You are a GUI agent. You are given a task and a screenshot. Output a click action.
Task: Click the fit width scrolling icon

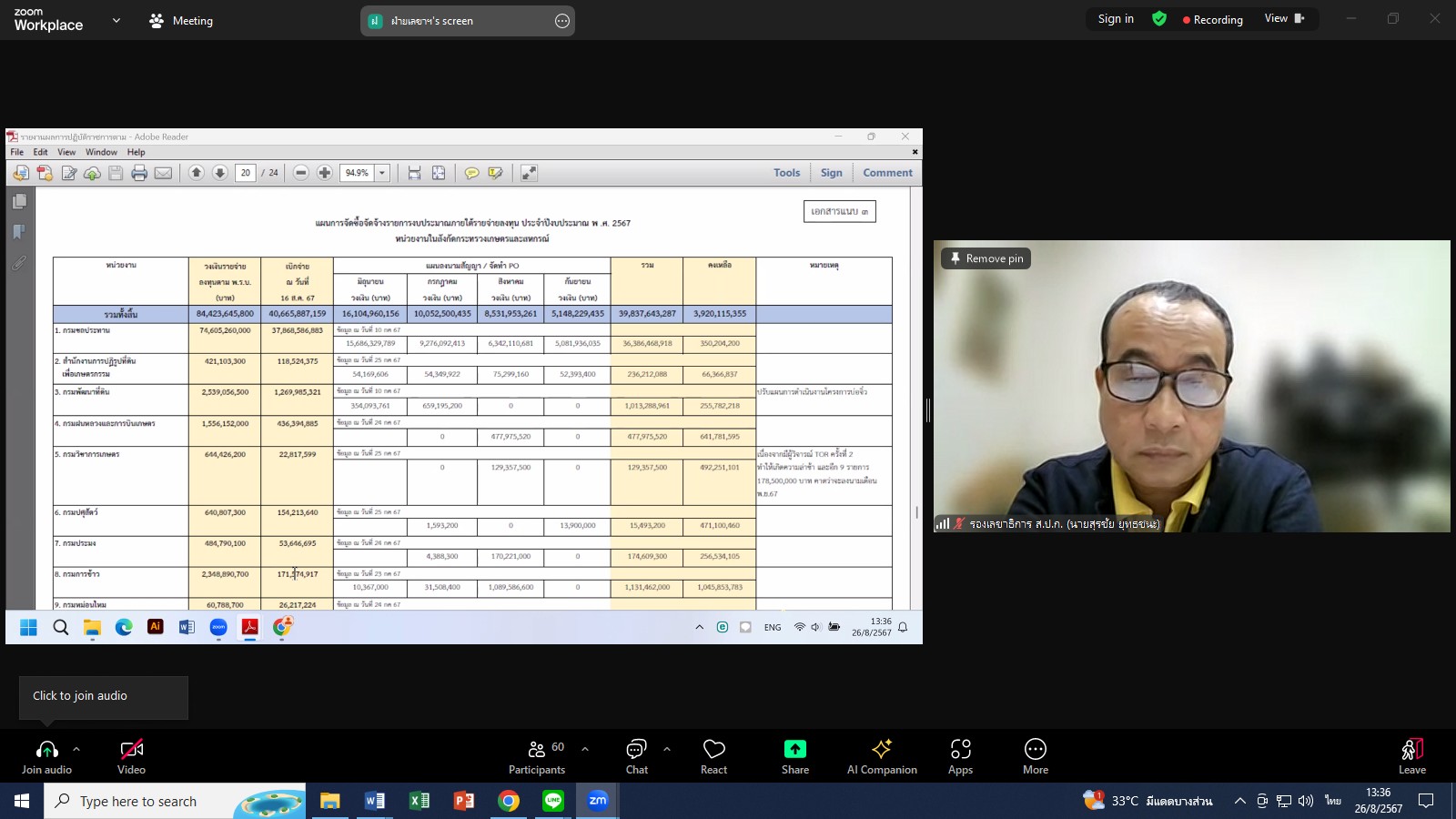tap(414, 173)
